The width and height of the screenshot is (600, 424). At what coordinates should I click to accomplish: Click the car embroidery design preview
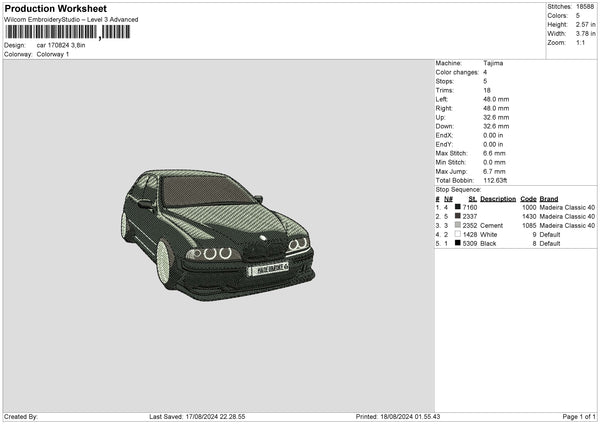[x=218, y=235]
